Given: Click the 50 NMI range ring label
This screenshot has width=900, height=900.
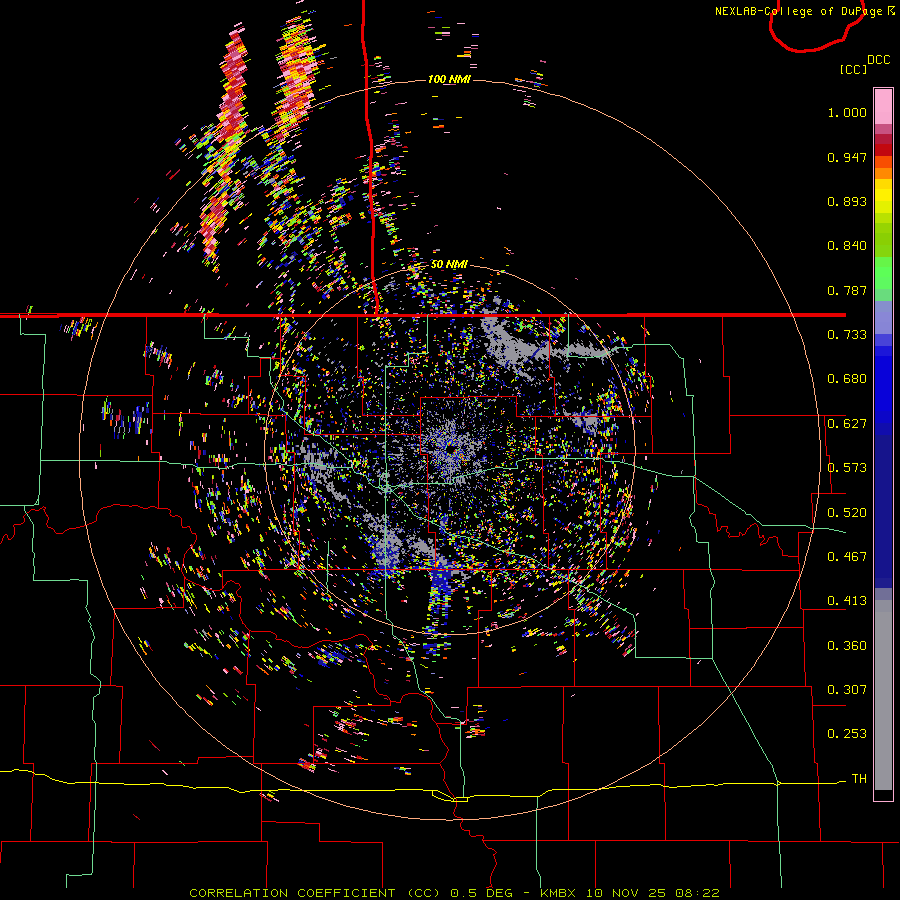Looking at the screenshot, I should 449,264.
